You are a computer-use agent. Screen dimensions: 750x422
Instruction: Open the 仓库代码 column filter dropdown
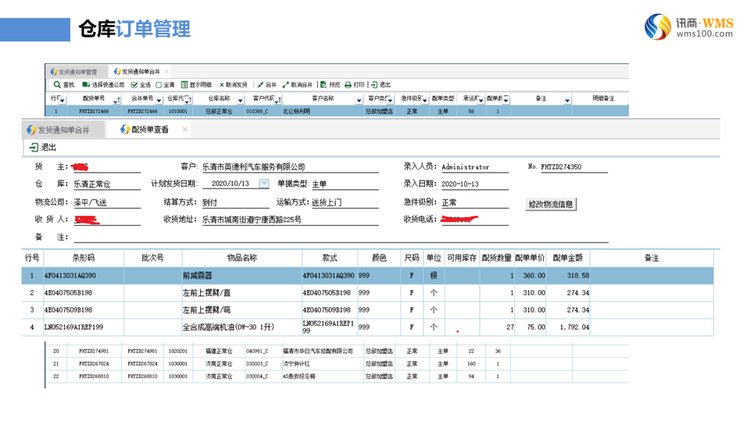tap(188, 100)
